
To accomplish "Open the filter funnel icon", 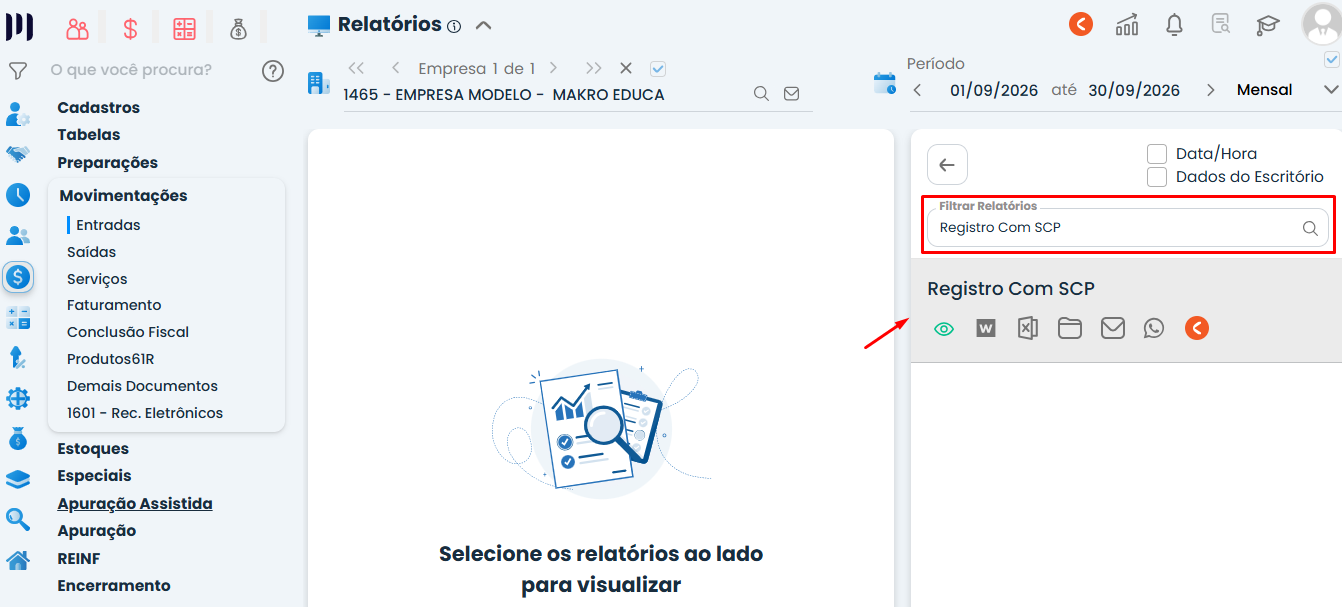I will click(17, 71).
